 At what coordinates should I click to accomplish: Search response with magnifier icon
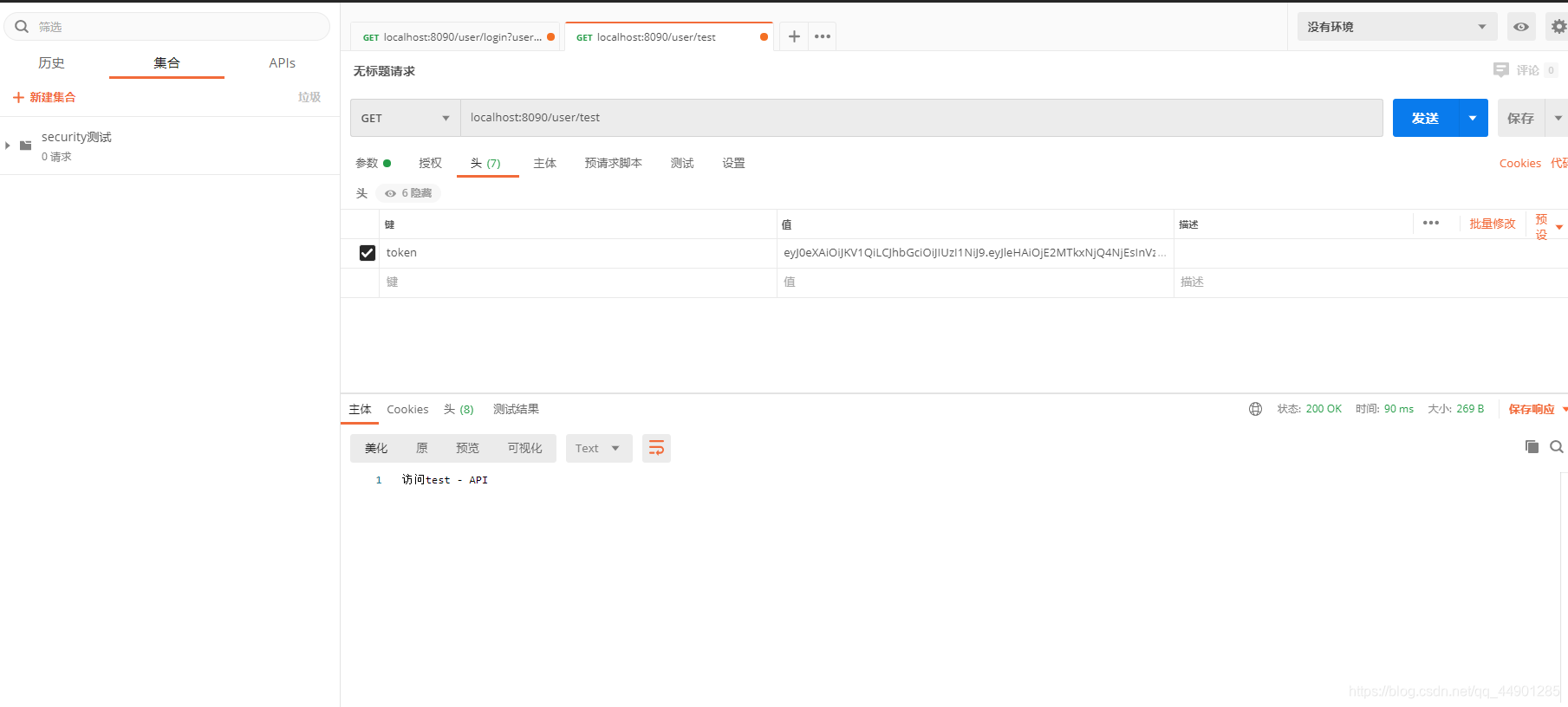pyautogui.click(x=1557, y=447)
